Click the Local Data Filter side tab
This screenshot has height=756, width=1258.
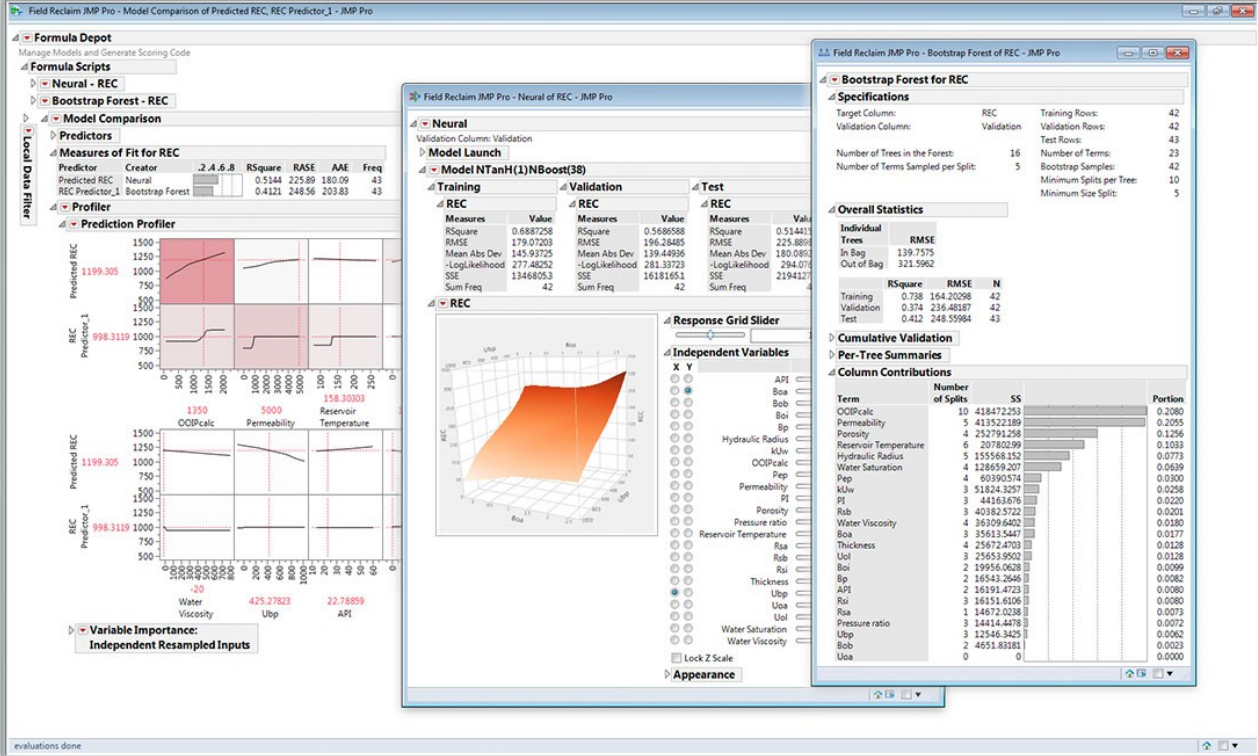coord(27,173)
